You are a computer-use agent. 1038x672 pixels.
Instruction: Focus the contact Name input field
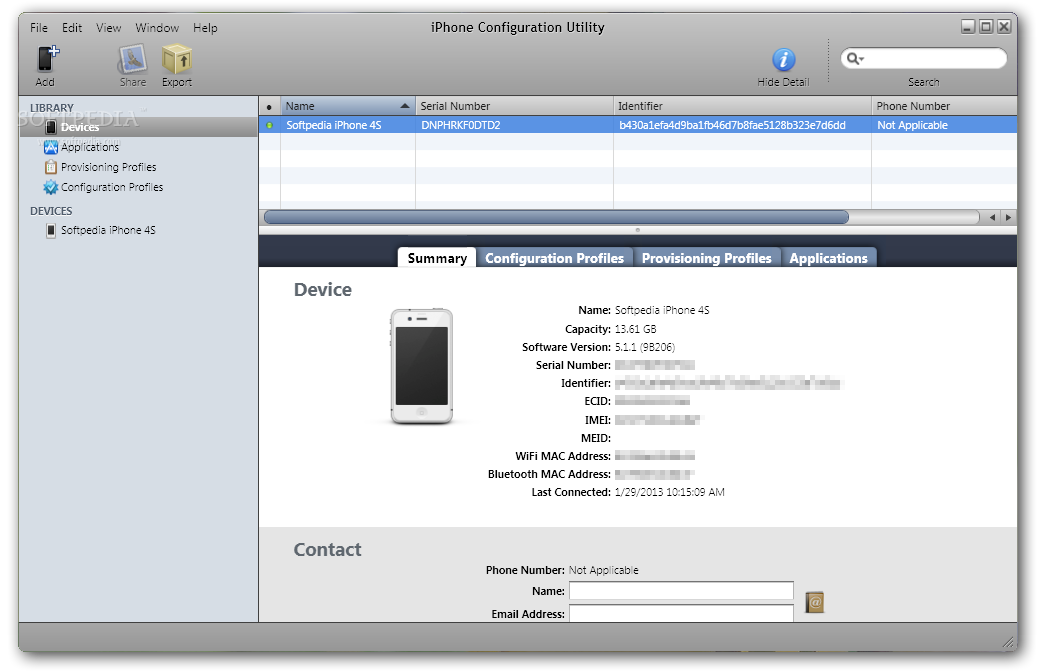(x=681, y=590)
